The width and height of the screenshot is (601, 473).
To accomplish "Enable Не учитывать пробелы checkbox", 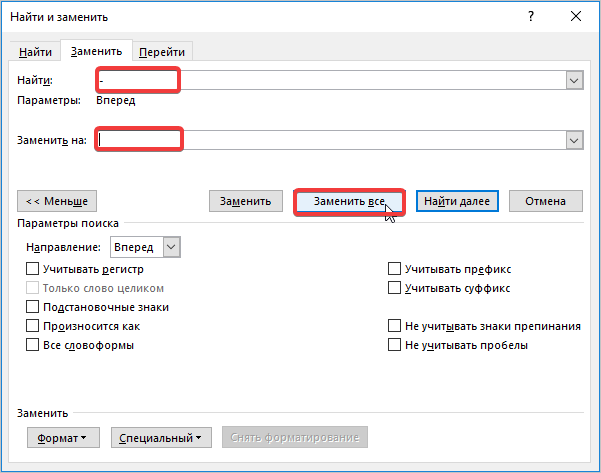I will pos(394,345).
